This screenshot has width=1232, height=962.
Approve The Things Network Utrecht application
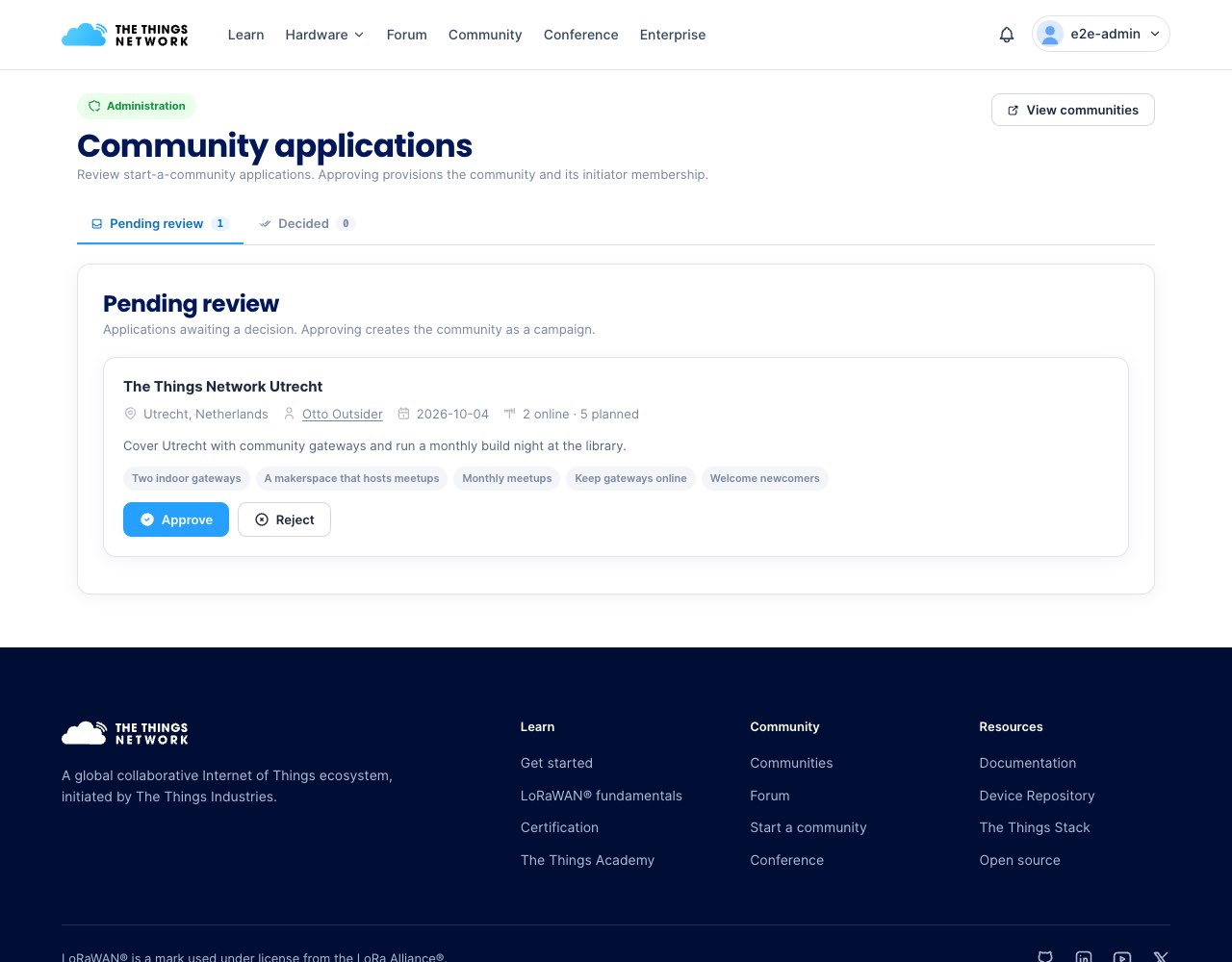coord(176,519)
